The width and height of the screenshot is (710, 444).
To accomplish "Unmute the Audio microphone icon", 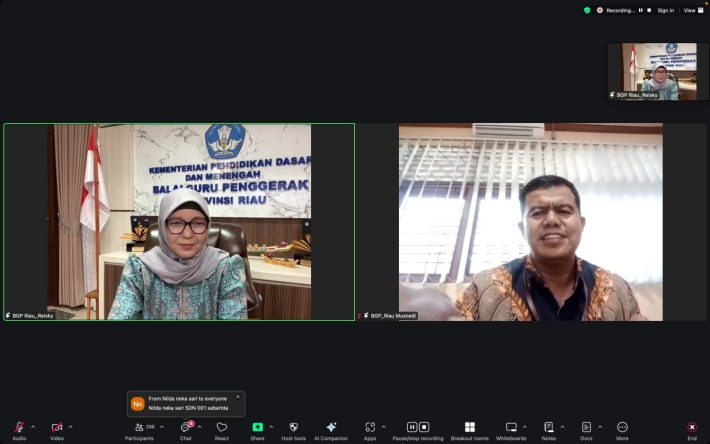I will click(19, 427).
